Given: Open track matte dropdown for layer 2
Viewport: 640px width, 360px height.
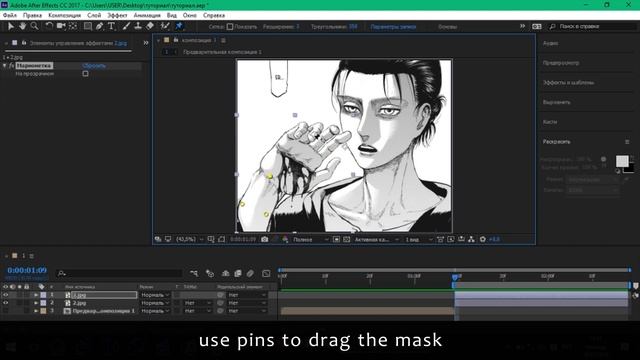Looking at the screenshot, I should point(198,303).
